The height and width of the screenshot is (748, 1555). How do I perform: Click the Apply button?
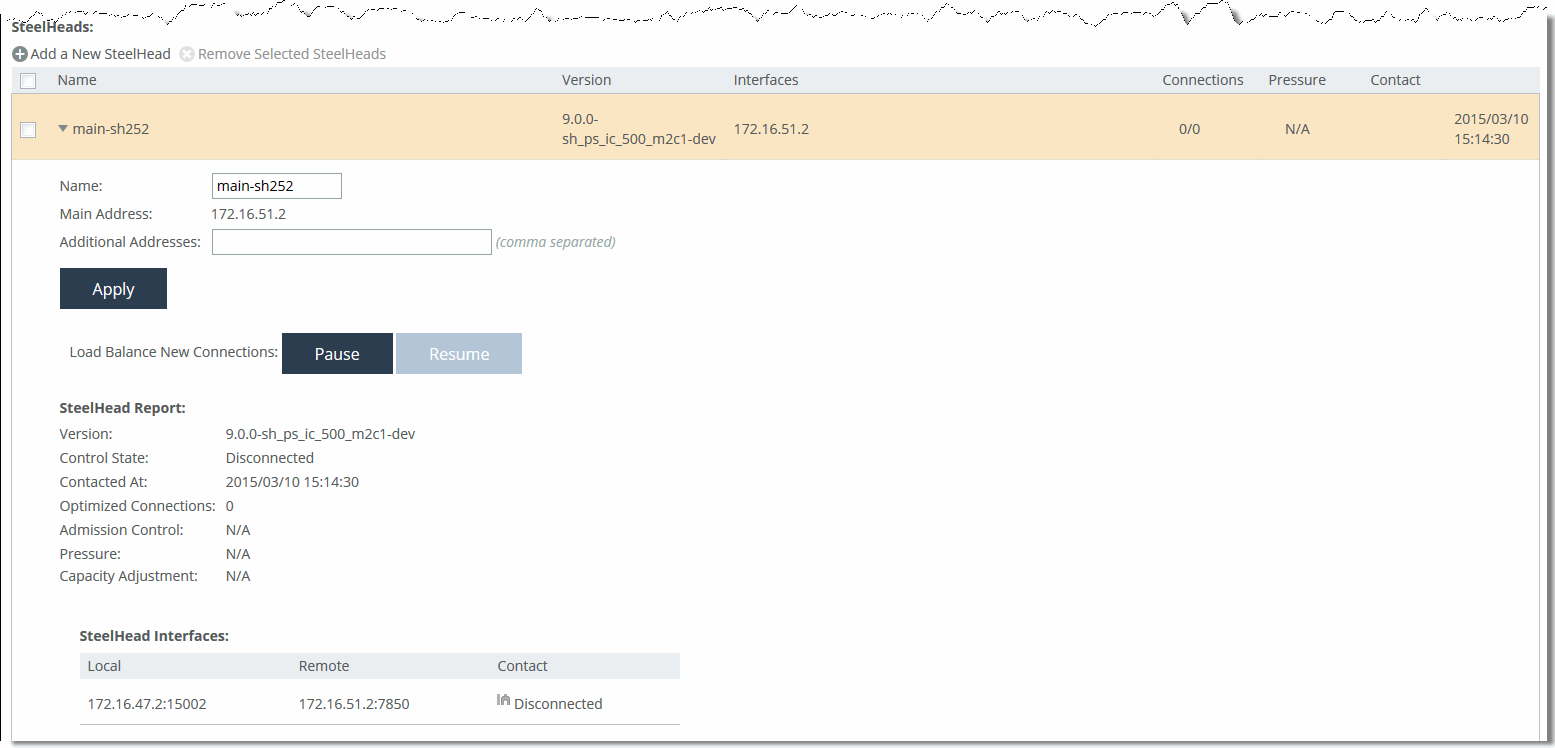point(113,288)
